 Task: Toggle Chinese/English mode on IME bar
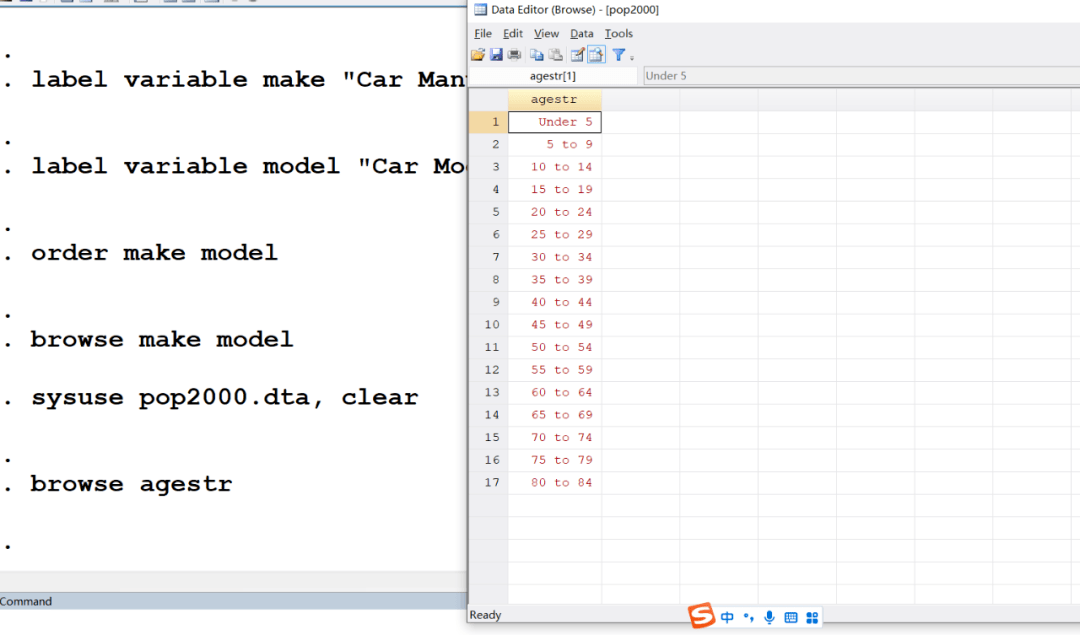coord(727,617)
